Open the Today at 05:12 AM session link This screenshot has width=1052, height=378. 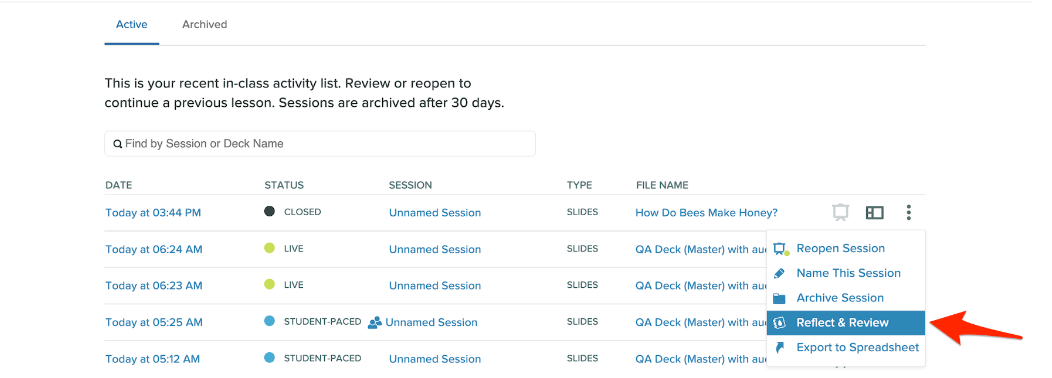(152, 359)
